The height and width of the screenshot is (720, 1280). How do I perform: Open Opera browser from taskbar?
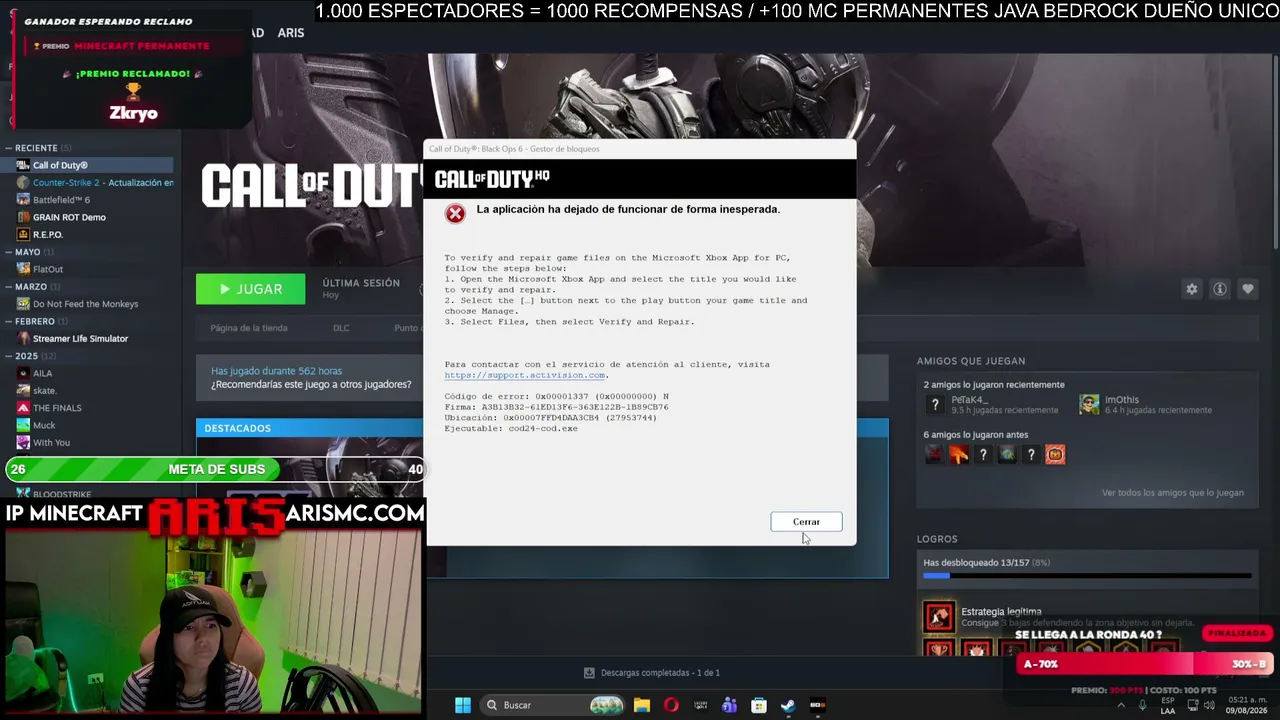671,705
